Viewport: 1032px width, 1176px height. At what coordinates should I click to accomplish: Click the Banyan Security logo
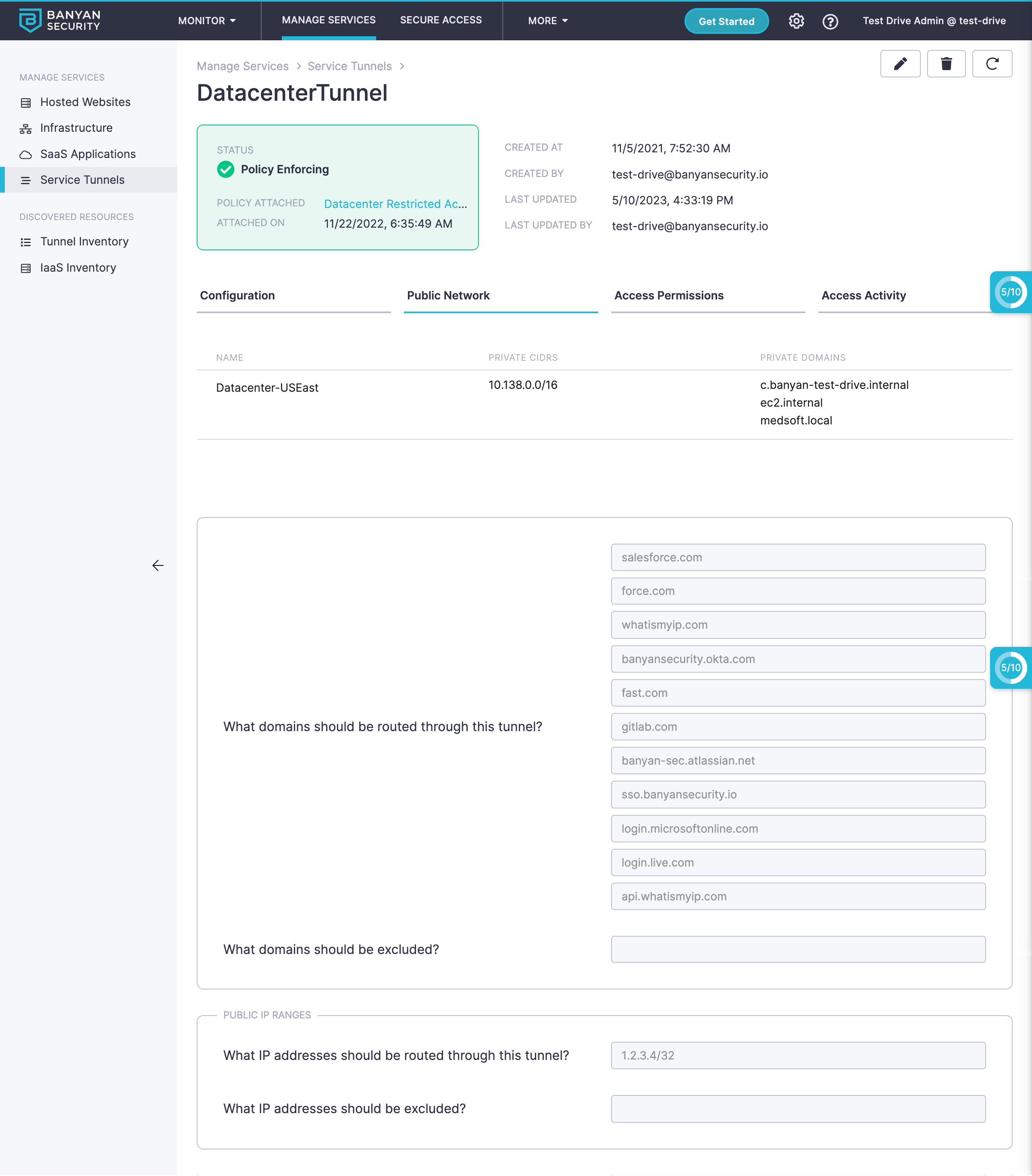59,20
